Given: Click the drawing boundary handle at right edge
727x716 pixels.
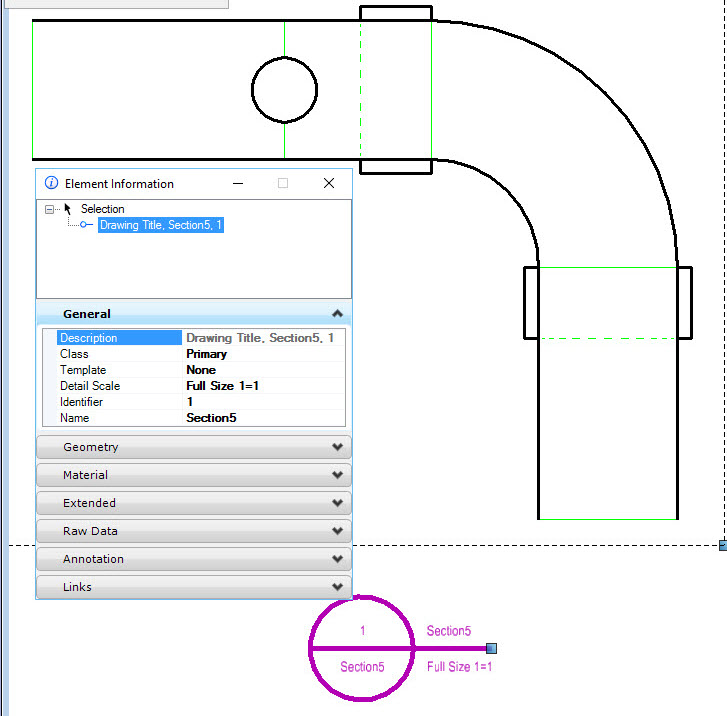Looking at the screenshot, I should [x=723, y=545].
